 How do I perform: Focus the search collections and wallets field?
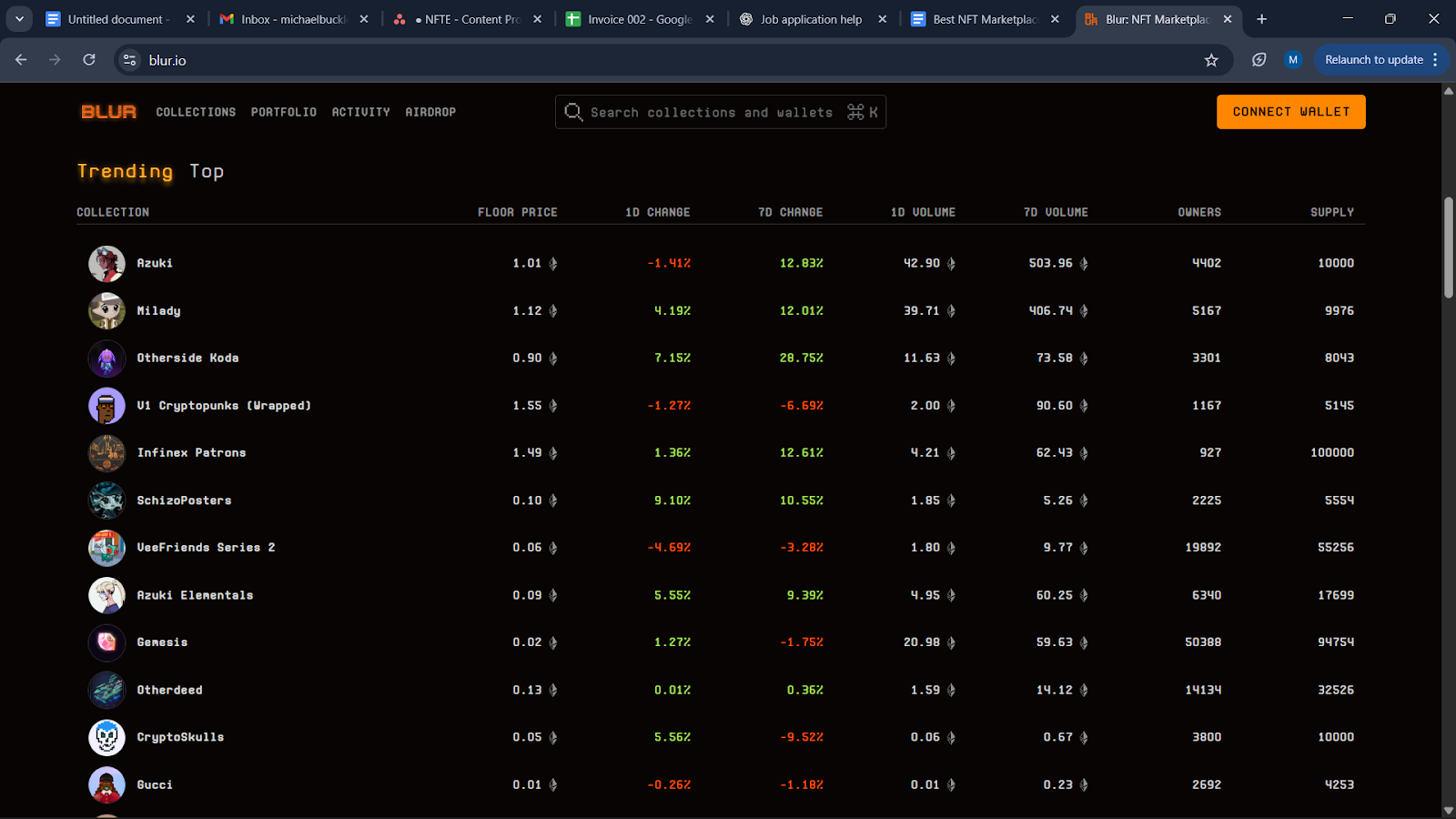[710, 112]
